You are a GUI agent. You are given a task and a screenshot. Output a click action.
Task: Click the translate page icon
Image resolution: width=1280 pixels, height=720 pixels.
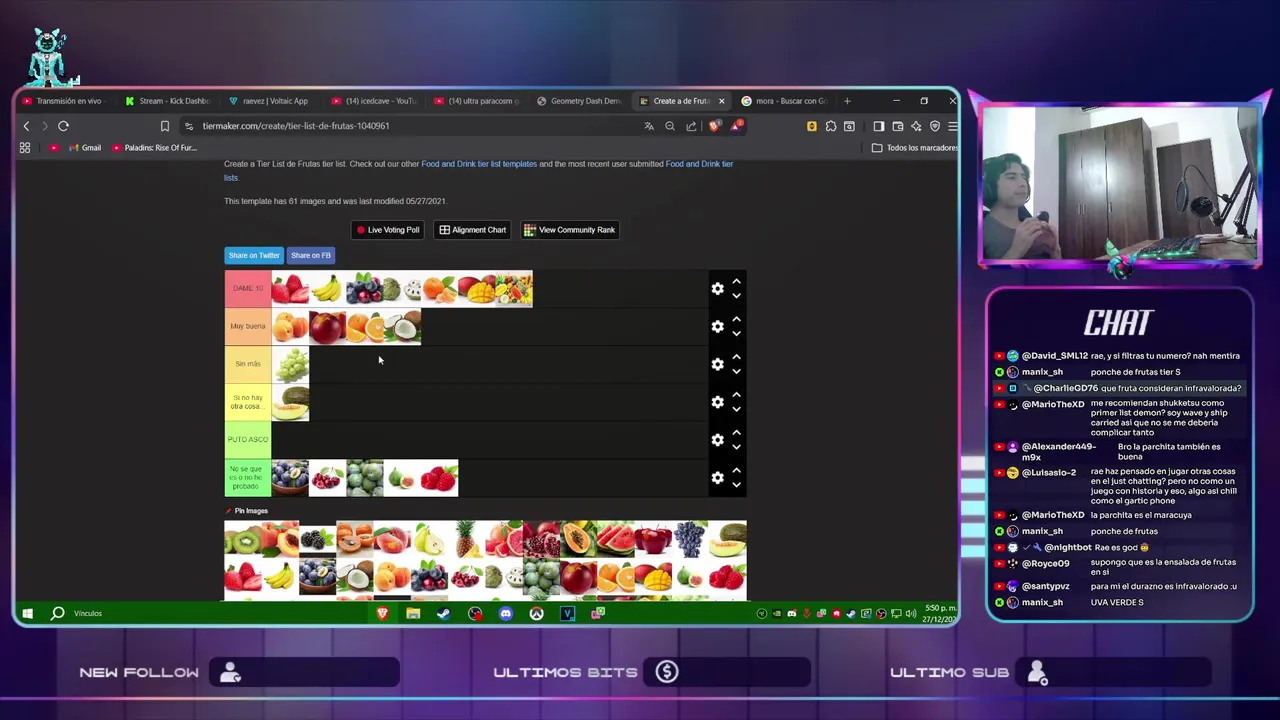[649, 126]
